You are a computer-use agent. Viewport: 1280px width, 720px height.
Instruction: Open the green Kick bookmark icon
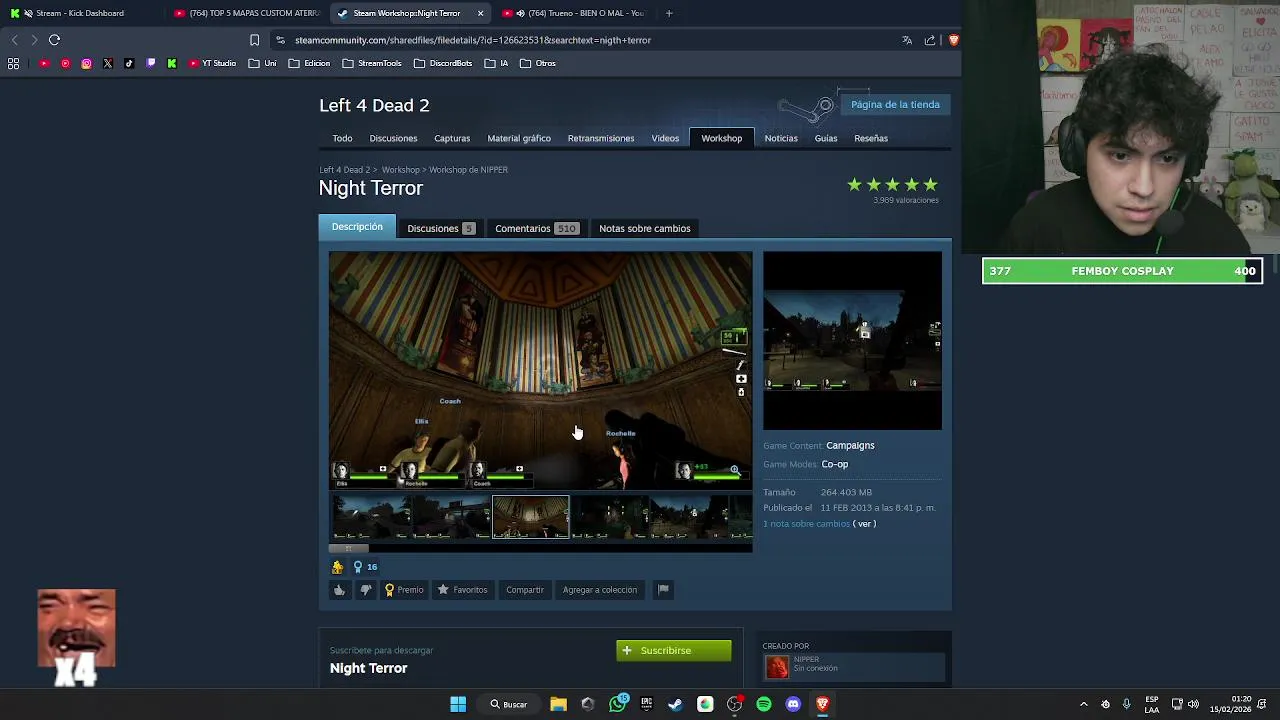[172, 63]
